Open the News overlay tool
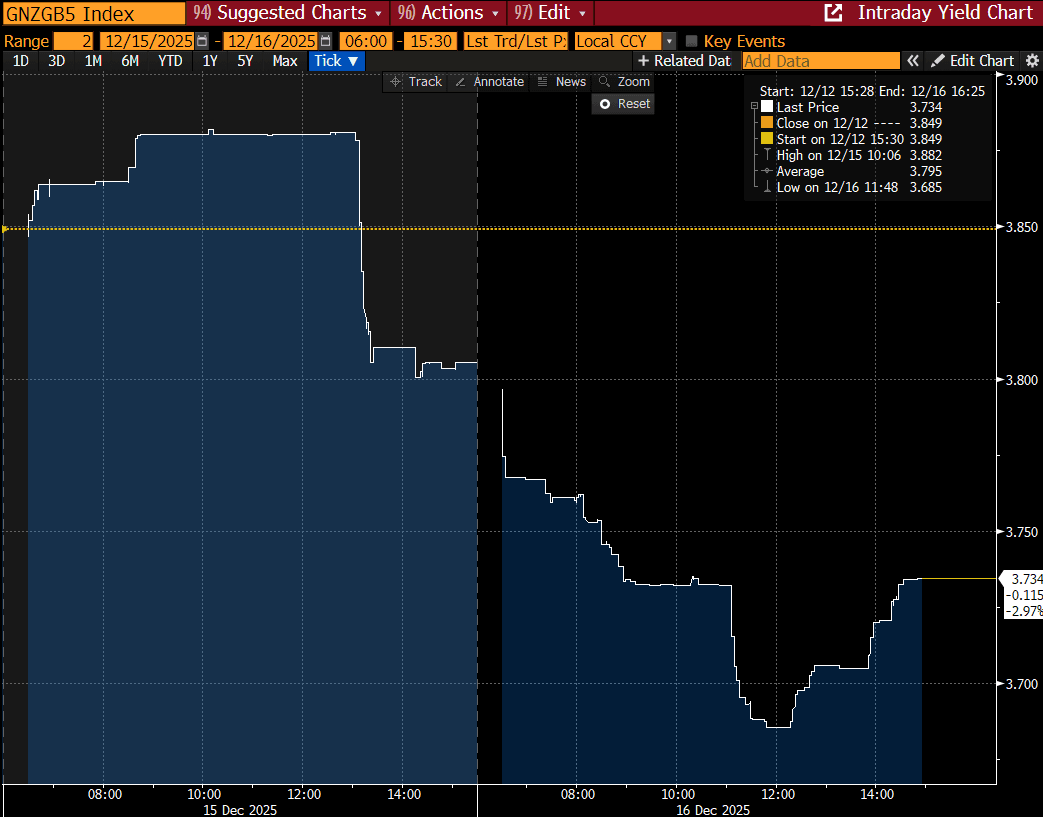 (x=562, y=82)
